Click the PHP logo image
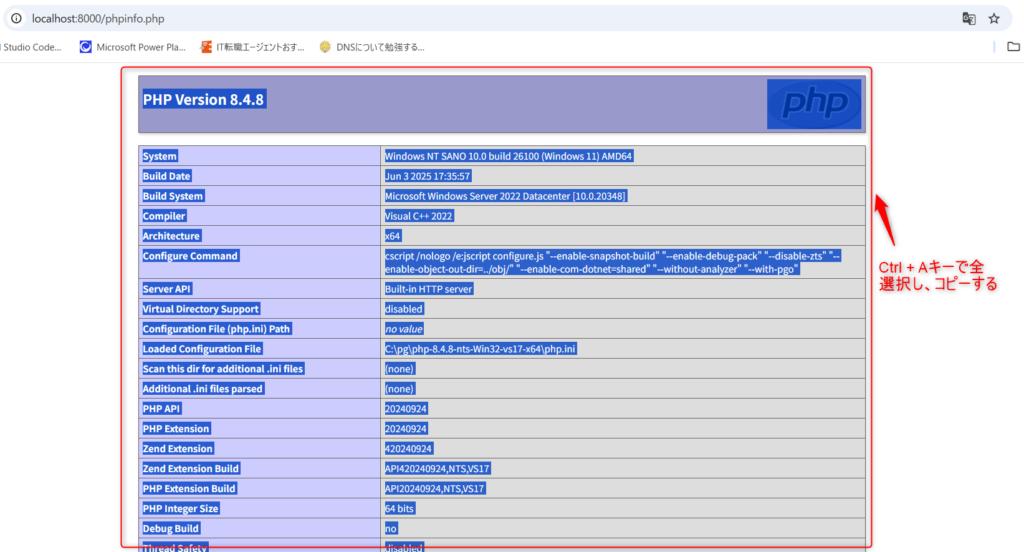The image size is (1024, 552). [814, 104]
